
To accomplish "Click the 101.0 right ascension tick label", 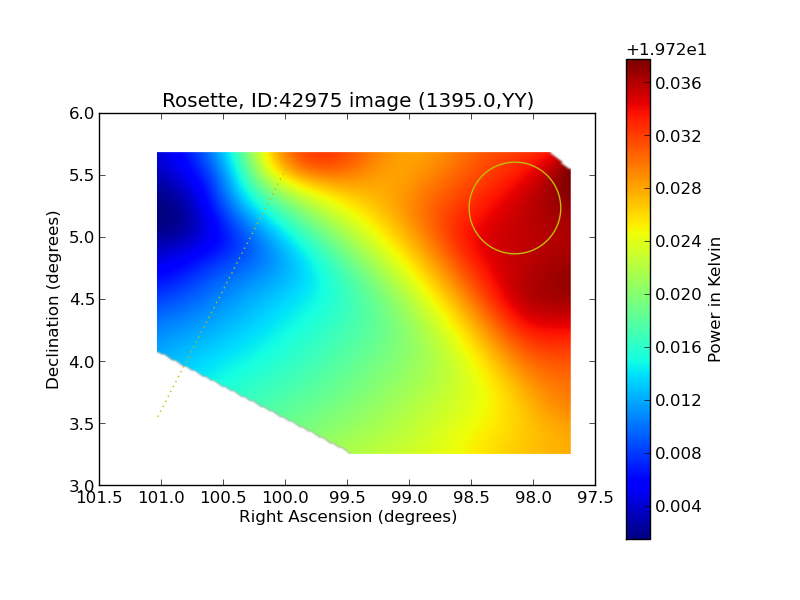I will 162,497.
